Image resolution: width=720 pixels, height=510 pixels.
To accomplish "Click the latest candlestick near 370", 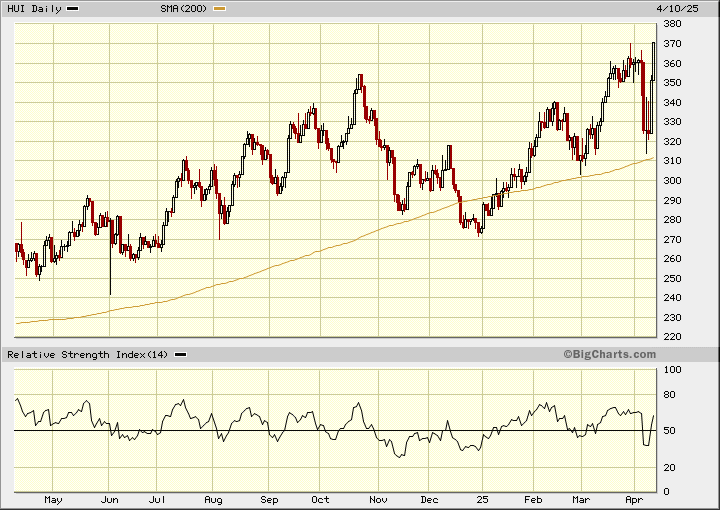I will click(653, 62).
